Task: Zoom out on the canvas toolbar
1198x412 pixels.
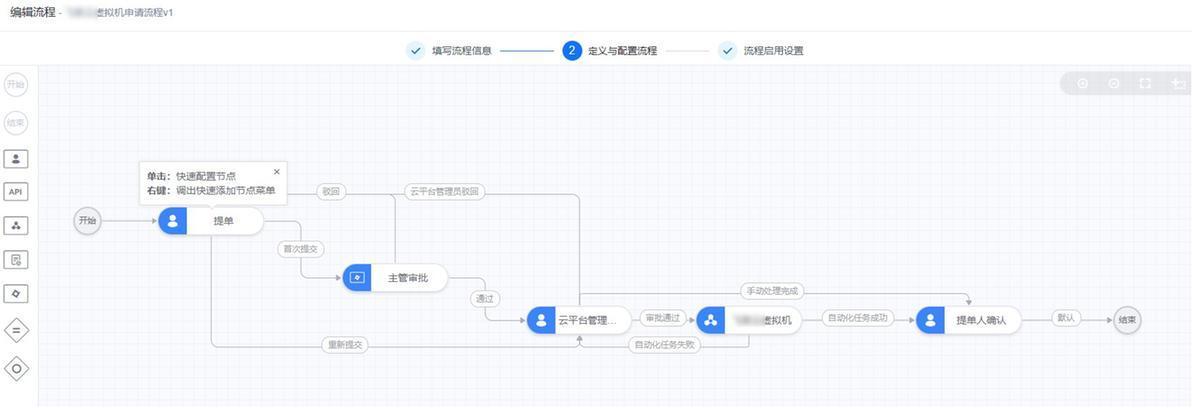Action: pyautogui.click(x=1114, y=83)
